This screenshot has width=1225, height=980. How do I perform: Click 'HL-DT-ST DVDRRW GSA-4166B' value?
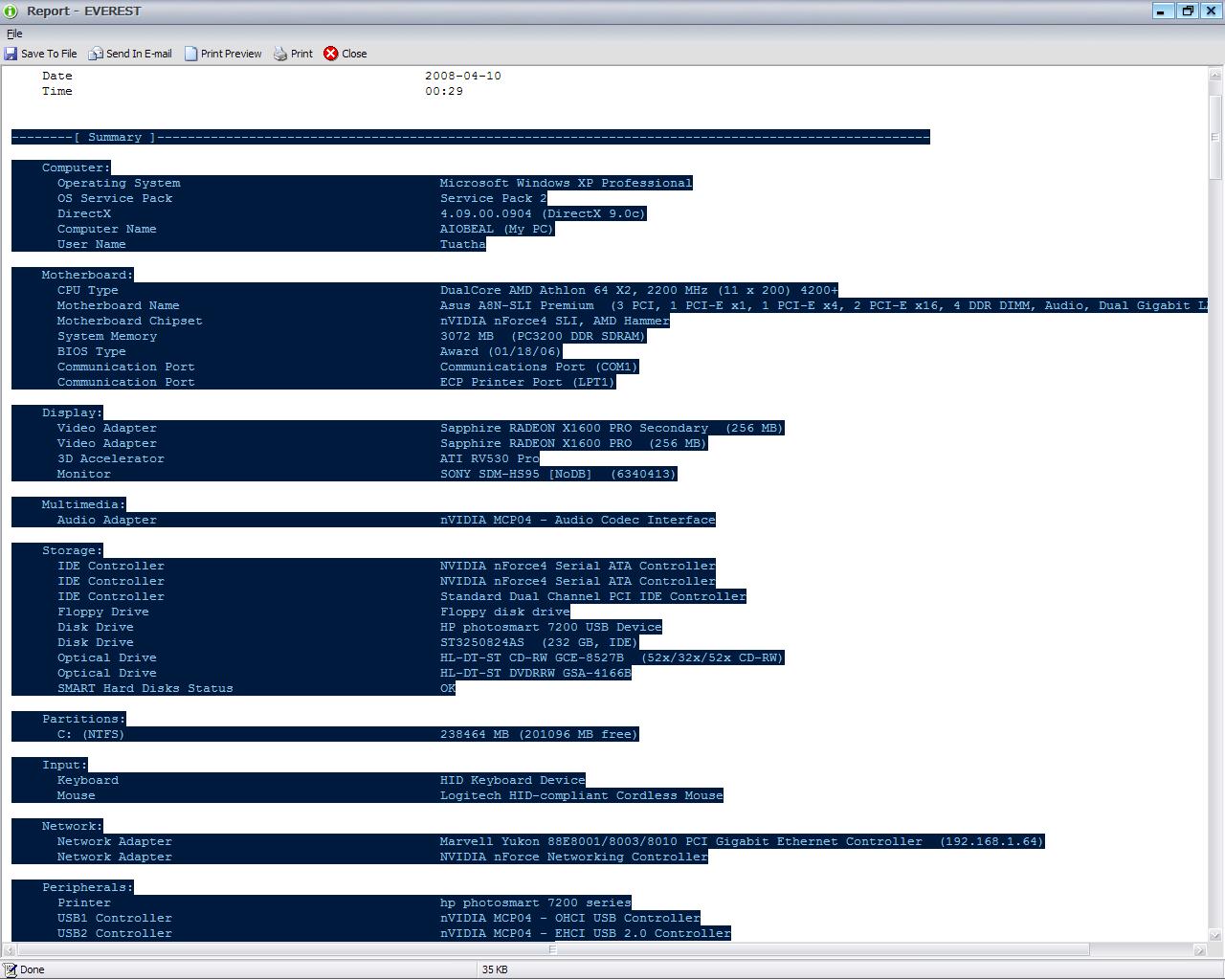535,673
